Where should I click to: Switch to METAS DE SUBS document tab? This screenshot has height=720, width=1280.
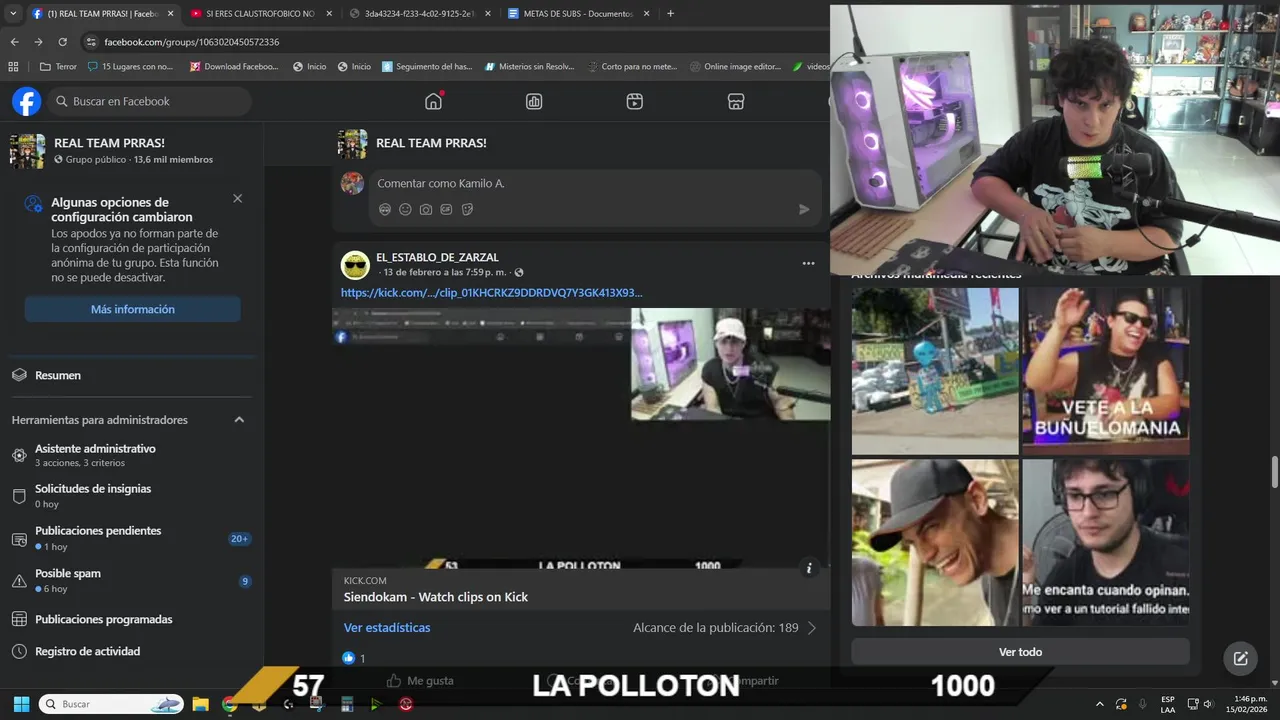coord(578,14)
